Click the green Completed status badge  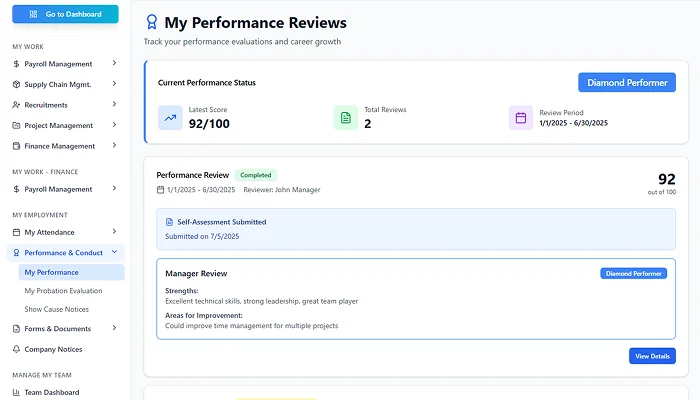256,175
